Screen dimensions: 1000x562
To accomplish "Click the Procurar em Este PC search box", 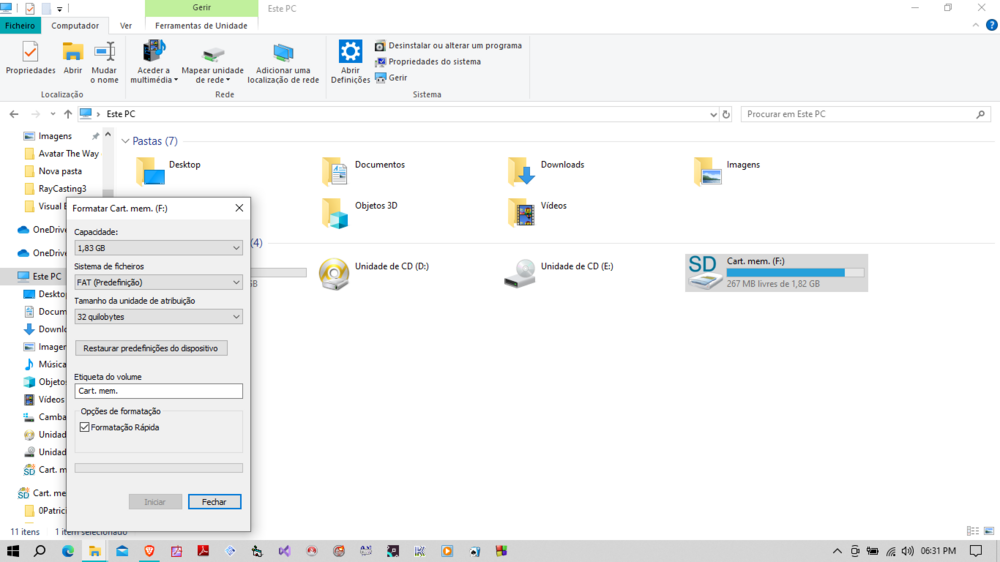I will pos(865,114).
